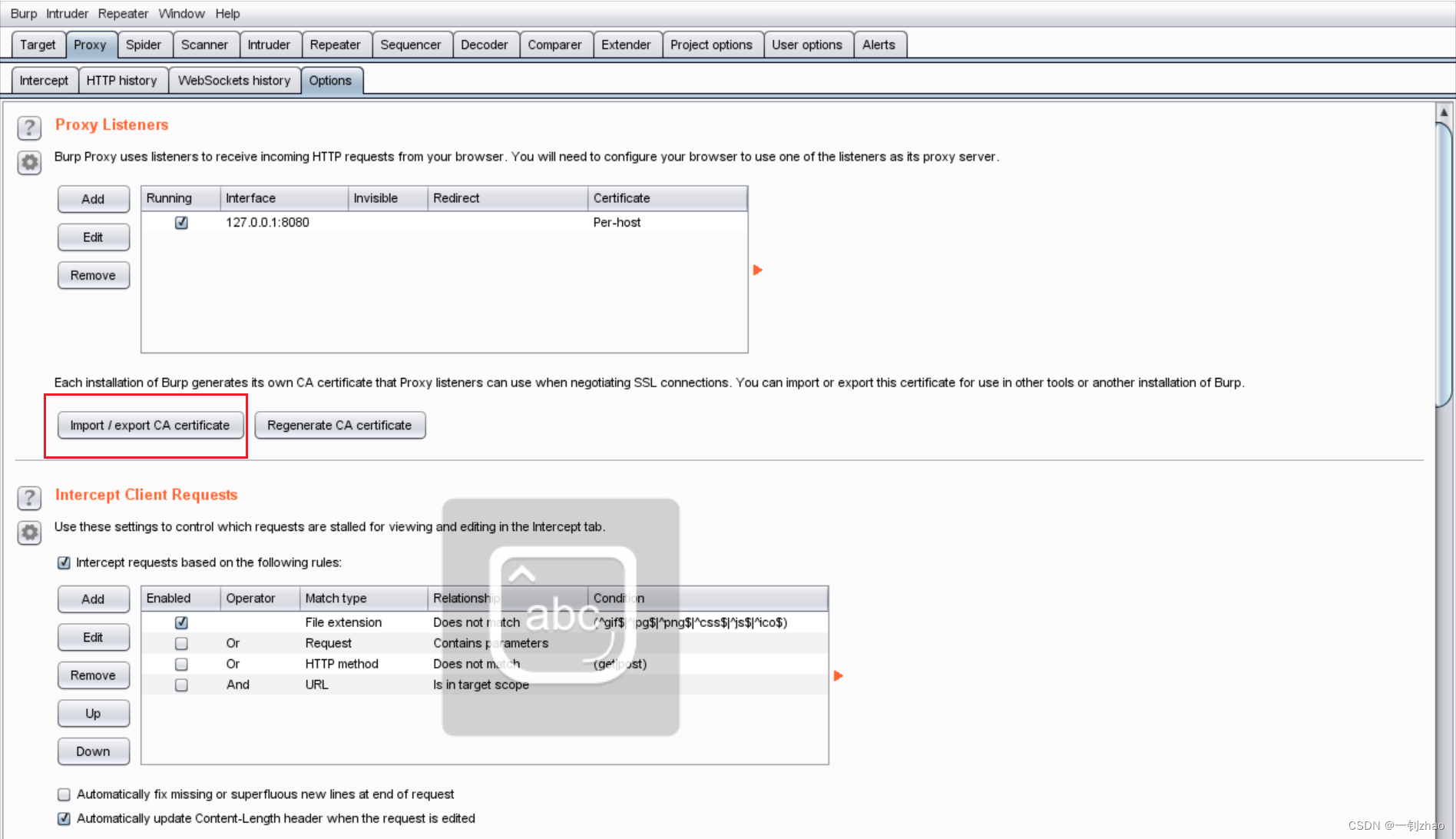Uncheck Automatically update Content-Length header option
The height and width of the screenshot is (839, 1456).
pyautogui.click(x=64, y=818)
